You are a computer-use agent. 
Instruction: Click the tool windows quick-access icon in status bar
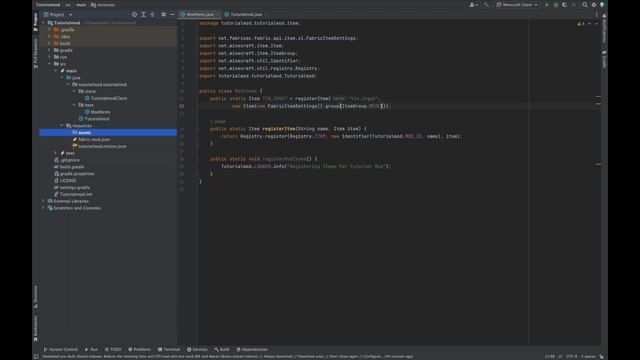[36, 356]
